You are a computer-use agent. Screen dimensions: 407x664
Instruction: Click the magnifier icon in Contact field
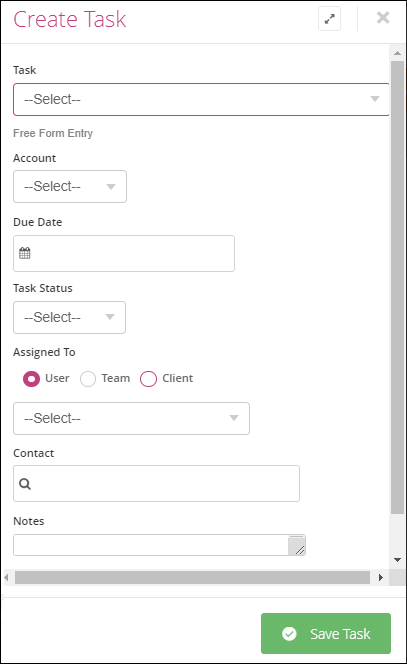click(25, 484)
